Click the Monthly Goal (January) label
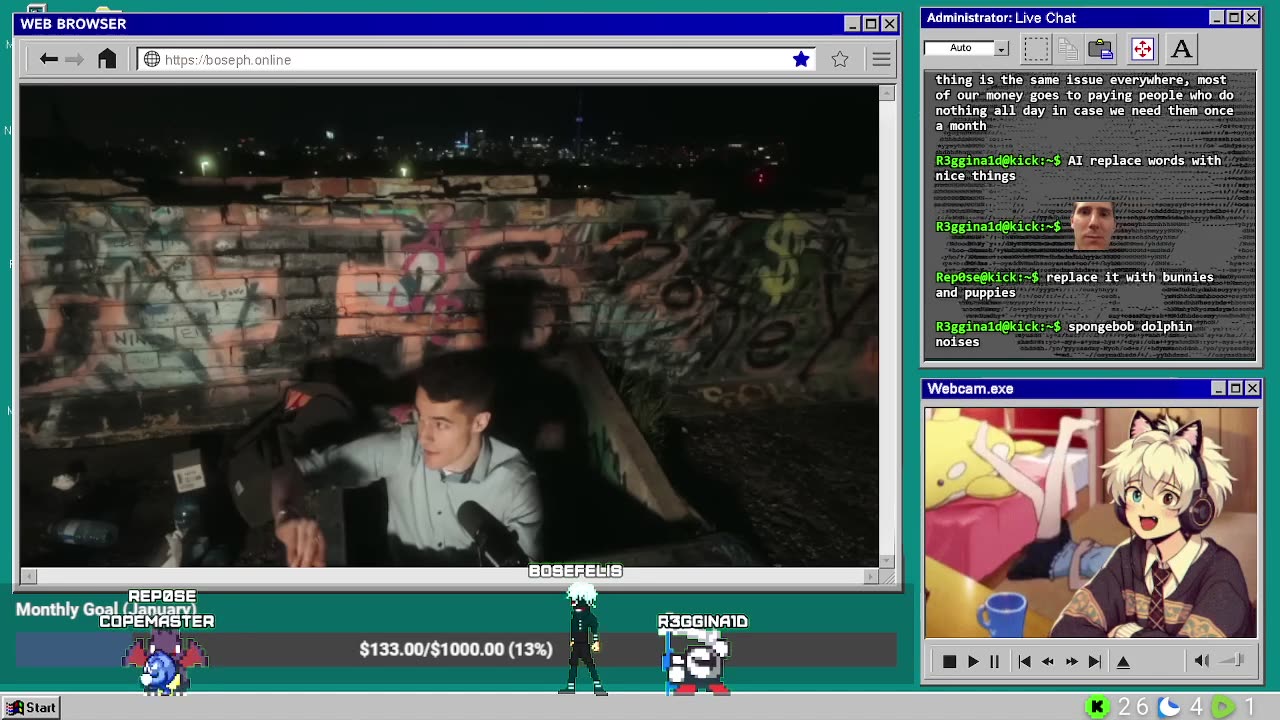The image size is (1280, 720). [106, 609]
